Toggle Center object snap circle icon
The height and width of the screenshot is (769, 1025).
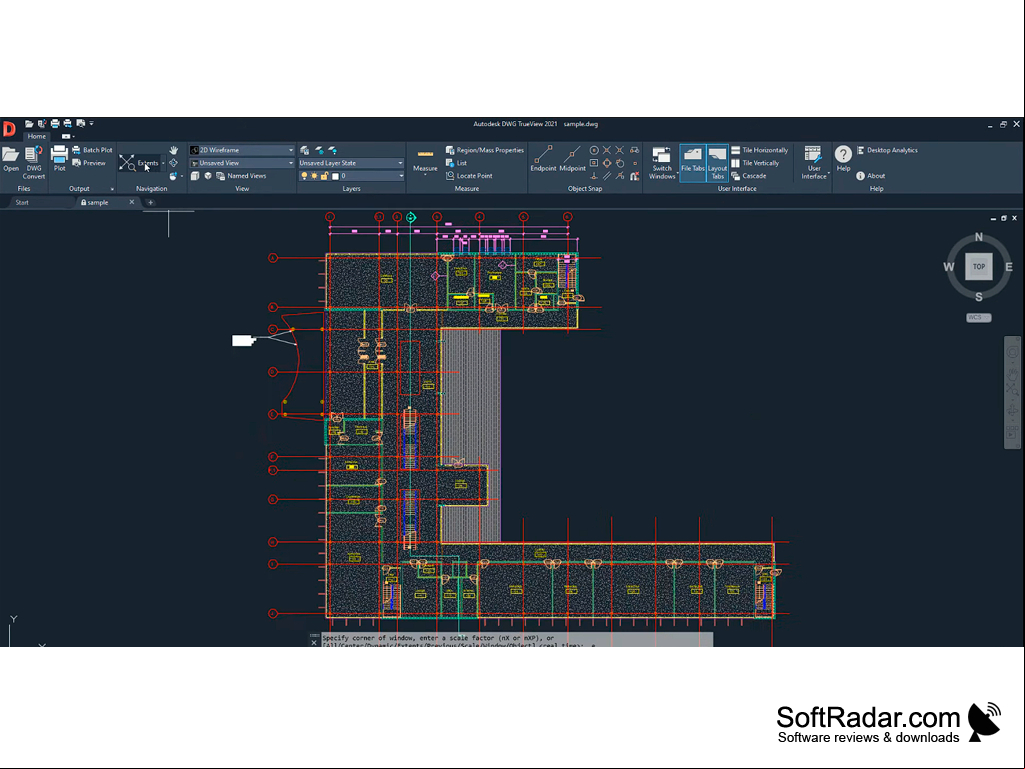[594, 150]
